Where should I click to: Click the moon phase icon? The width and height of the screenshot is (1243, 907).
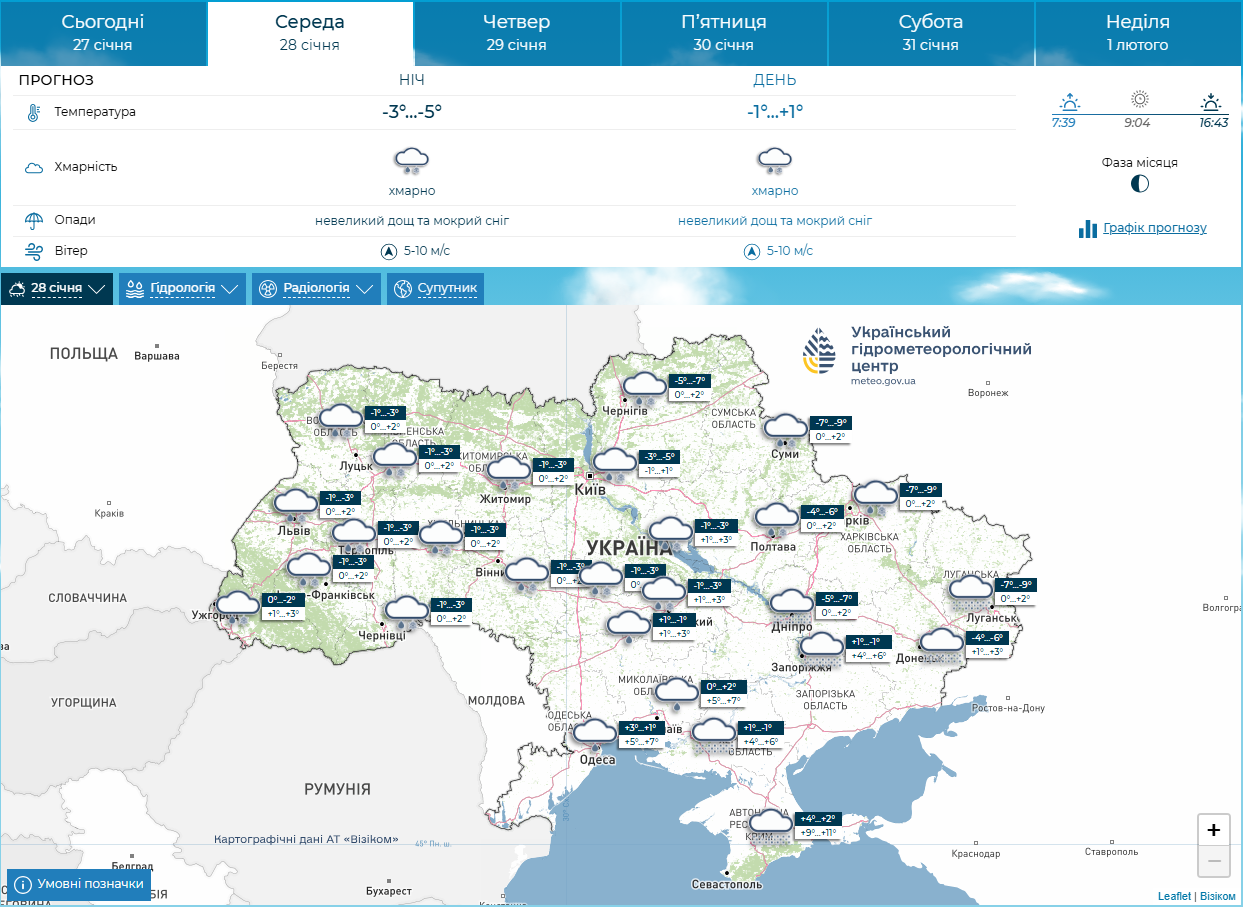pyautogui.click(x=1139, y=184)
